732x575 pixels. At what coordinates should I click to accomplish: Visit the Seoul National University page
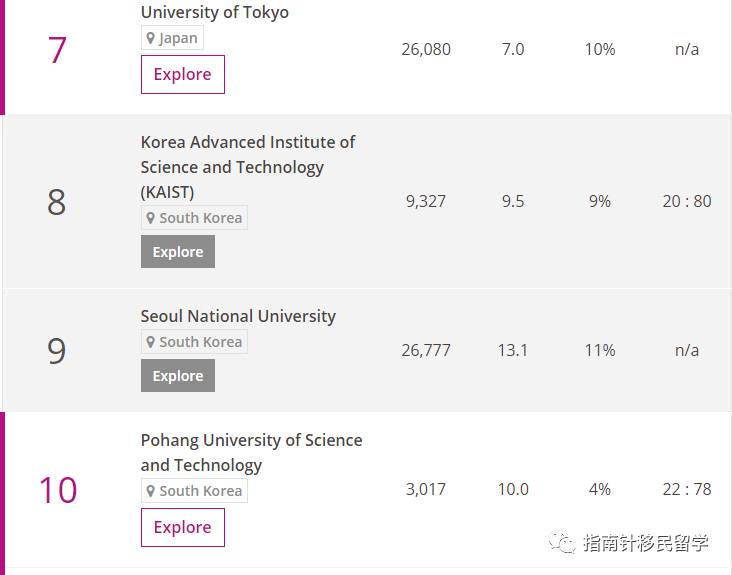coord(238,316)
